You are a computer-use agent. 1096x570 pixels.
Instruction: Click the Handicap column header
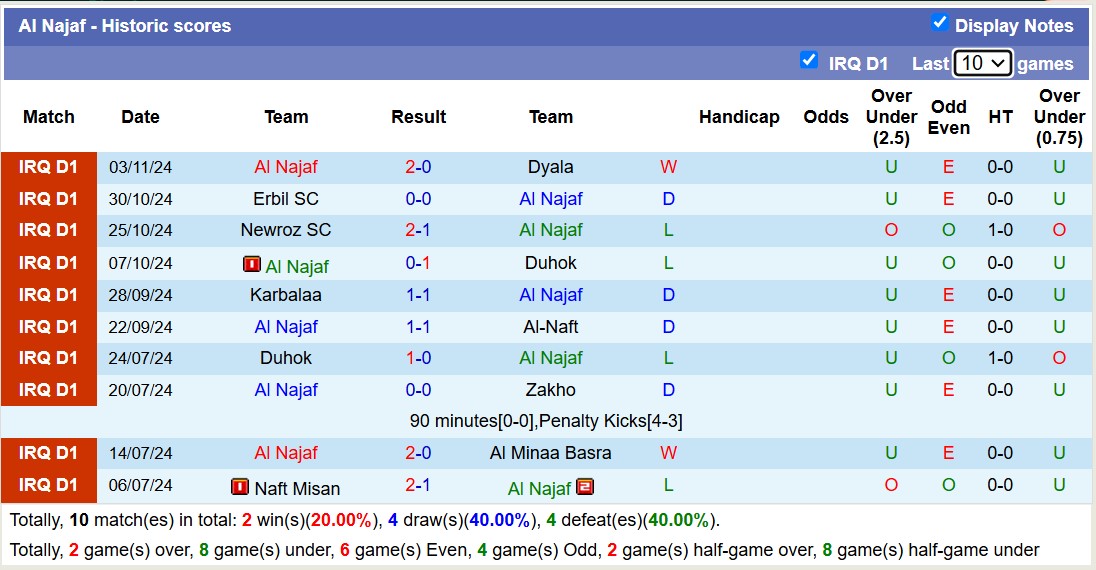[739, 117]
